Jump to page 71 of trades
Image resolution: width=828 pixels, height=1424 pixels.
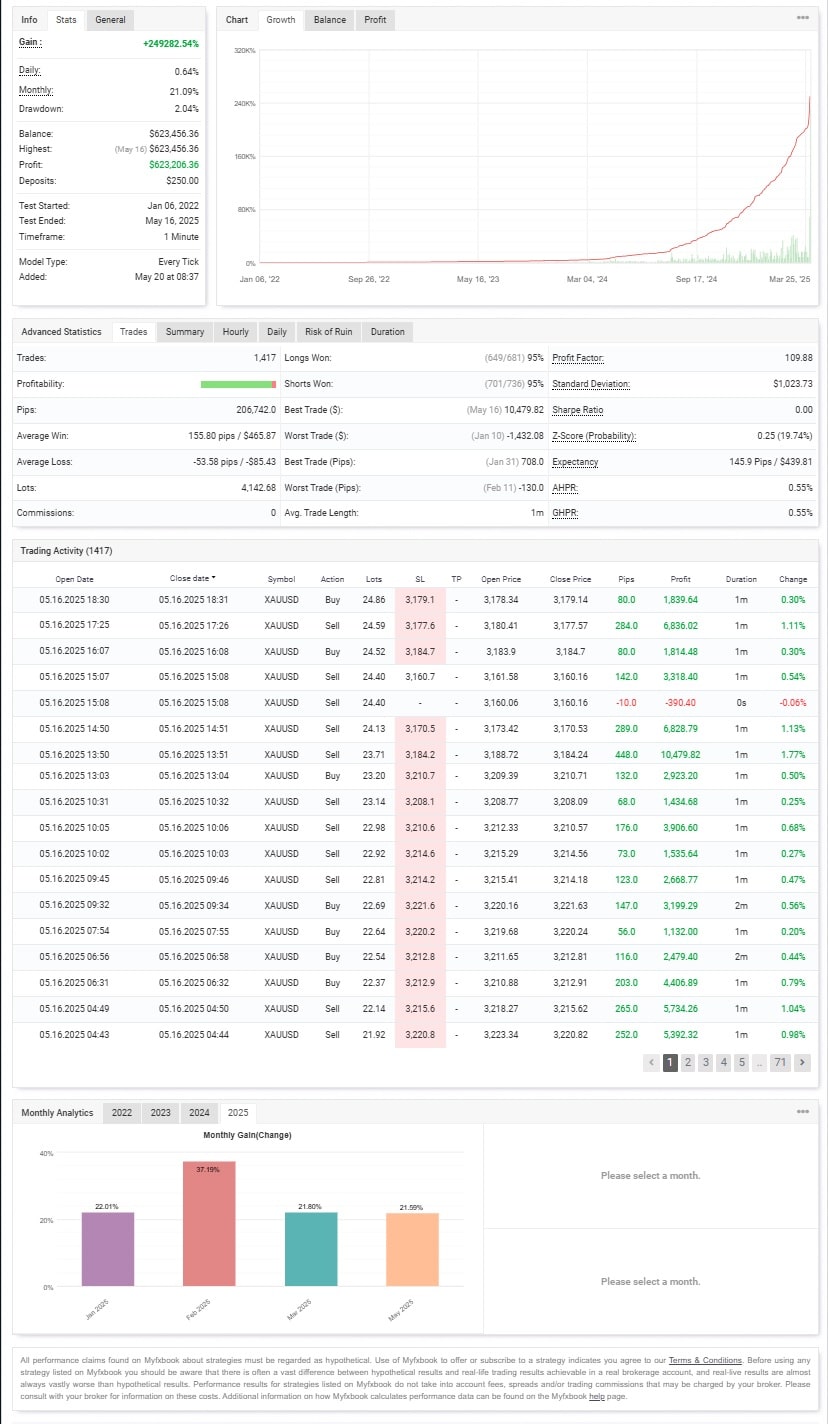780,1062
